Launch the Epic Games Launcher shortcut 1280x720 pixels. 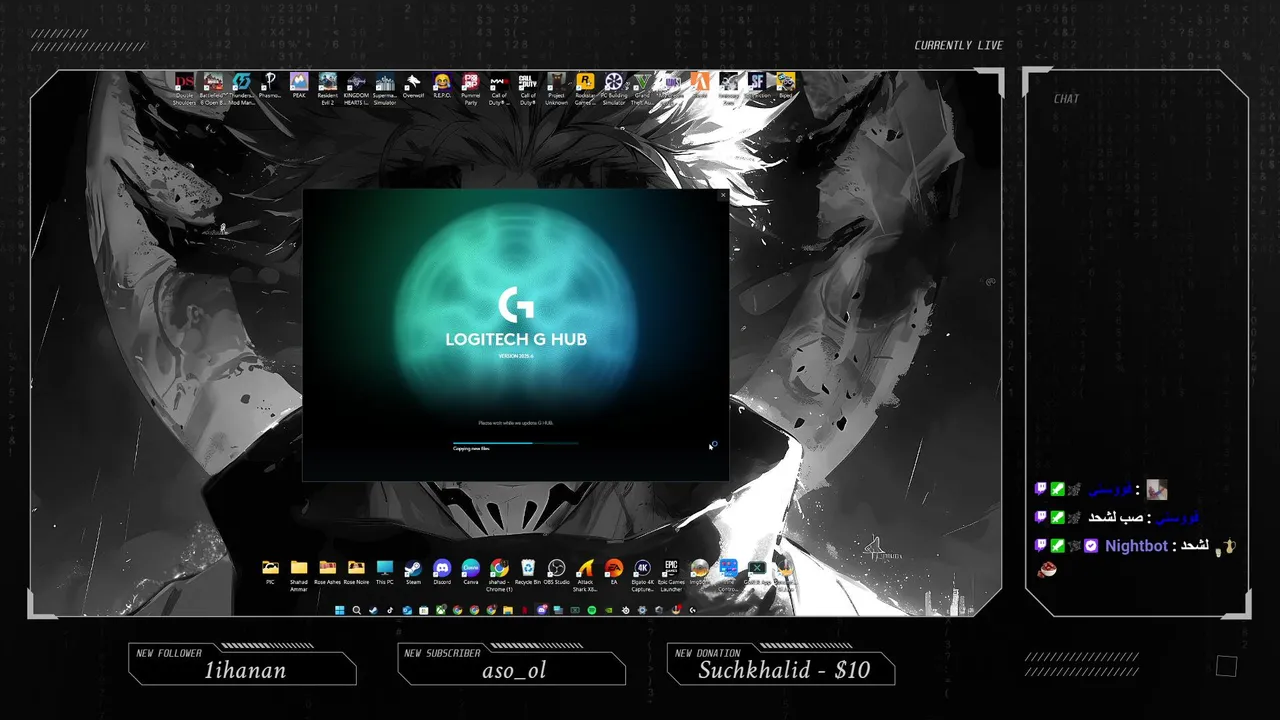coord(671,574)
